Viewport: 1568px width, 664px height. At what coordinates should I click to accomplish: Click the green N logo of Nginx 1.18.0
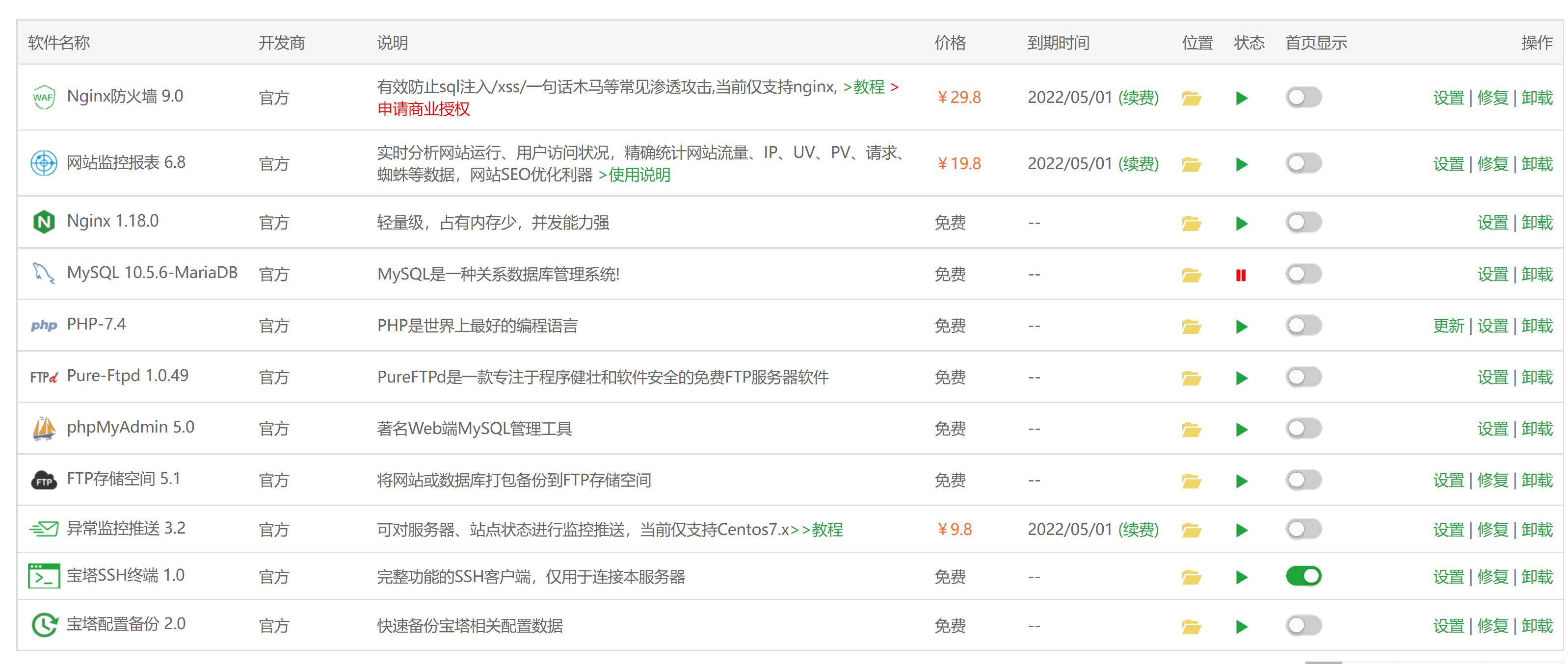[x=44, y=222]
